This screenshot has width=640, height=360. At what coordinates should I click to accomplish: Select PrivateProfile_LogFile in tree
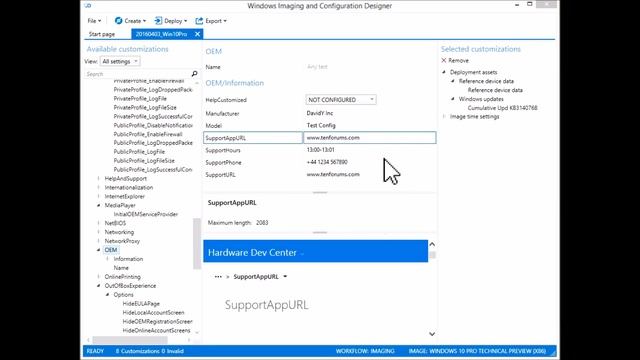(x=140, y=98)
